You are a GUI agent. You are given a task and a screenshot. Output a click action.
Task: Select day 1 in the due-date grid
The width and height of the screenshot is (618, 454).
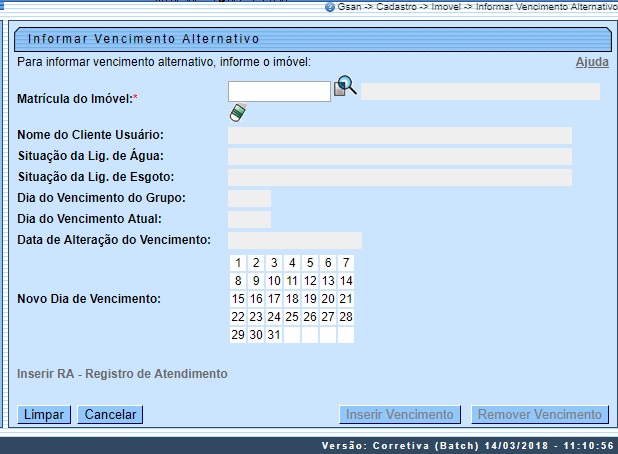pos(238,263)
